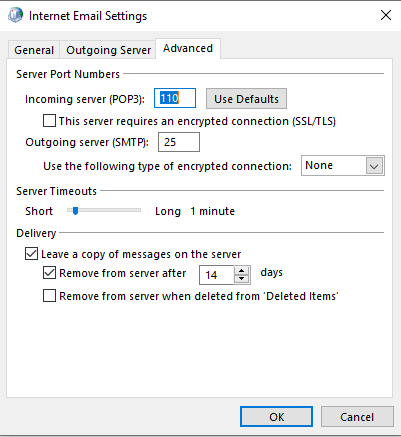Click the Internet Email Settings globe icon

15,15
